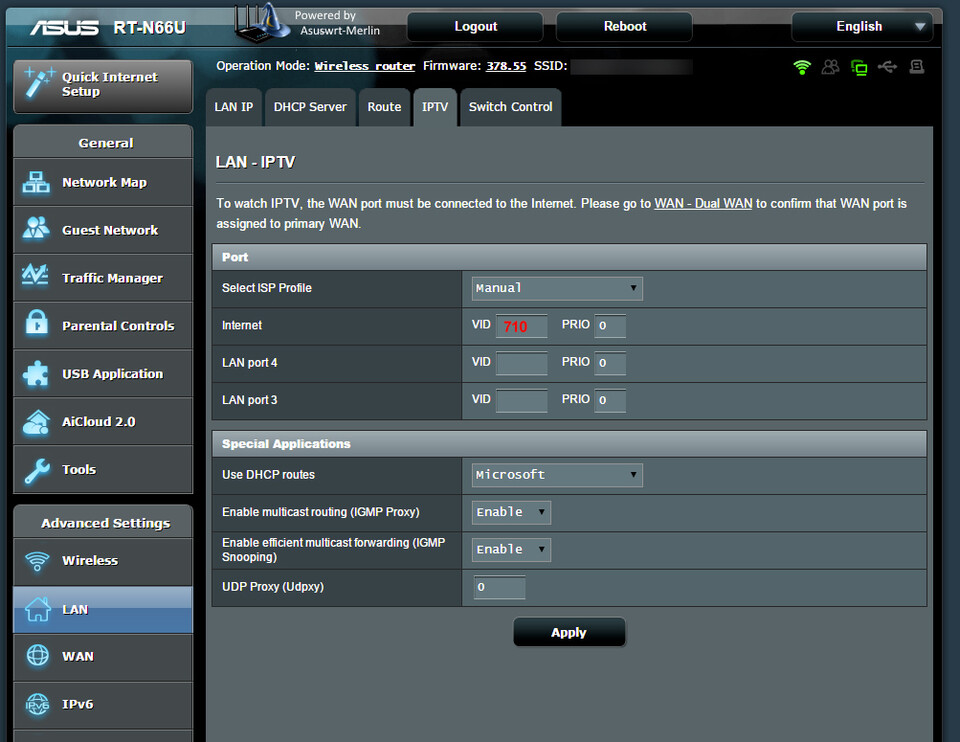Open the Switch Control tab
Viewport: 960px width, 742px height.
pyautogui.click(x=510, y=107)
